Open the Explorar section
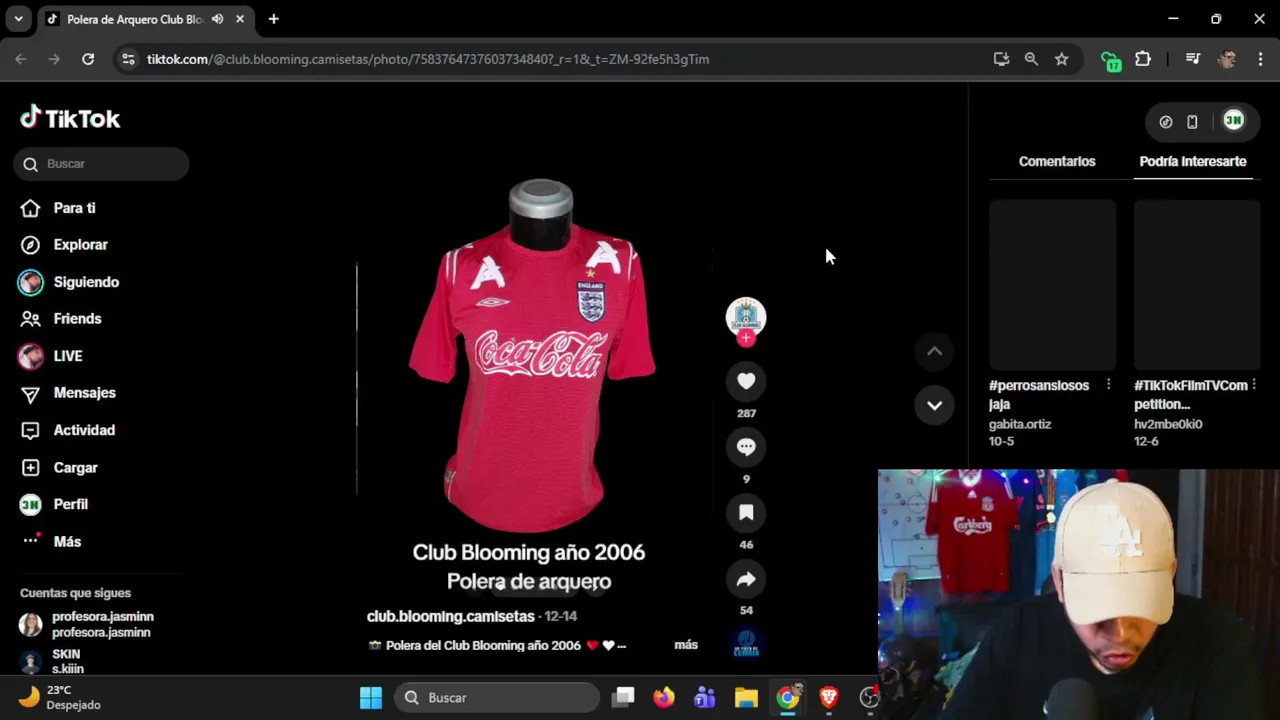Image resolution: width=1280 pixels, height=720 pixels. pos(64,245)
